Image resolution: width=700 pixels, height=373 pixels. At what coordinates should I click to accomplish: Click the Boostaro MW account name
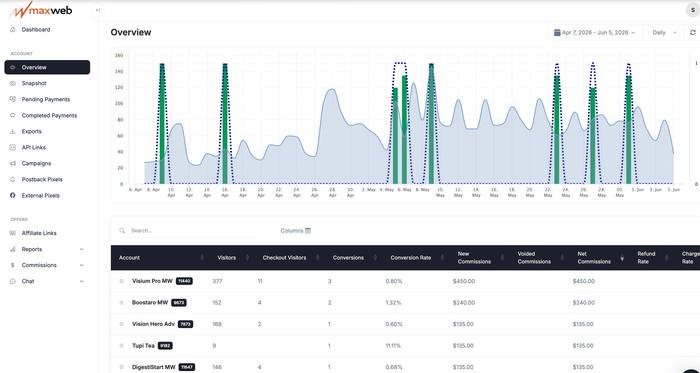coord(150,303)
